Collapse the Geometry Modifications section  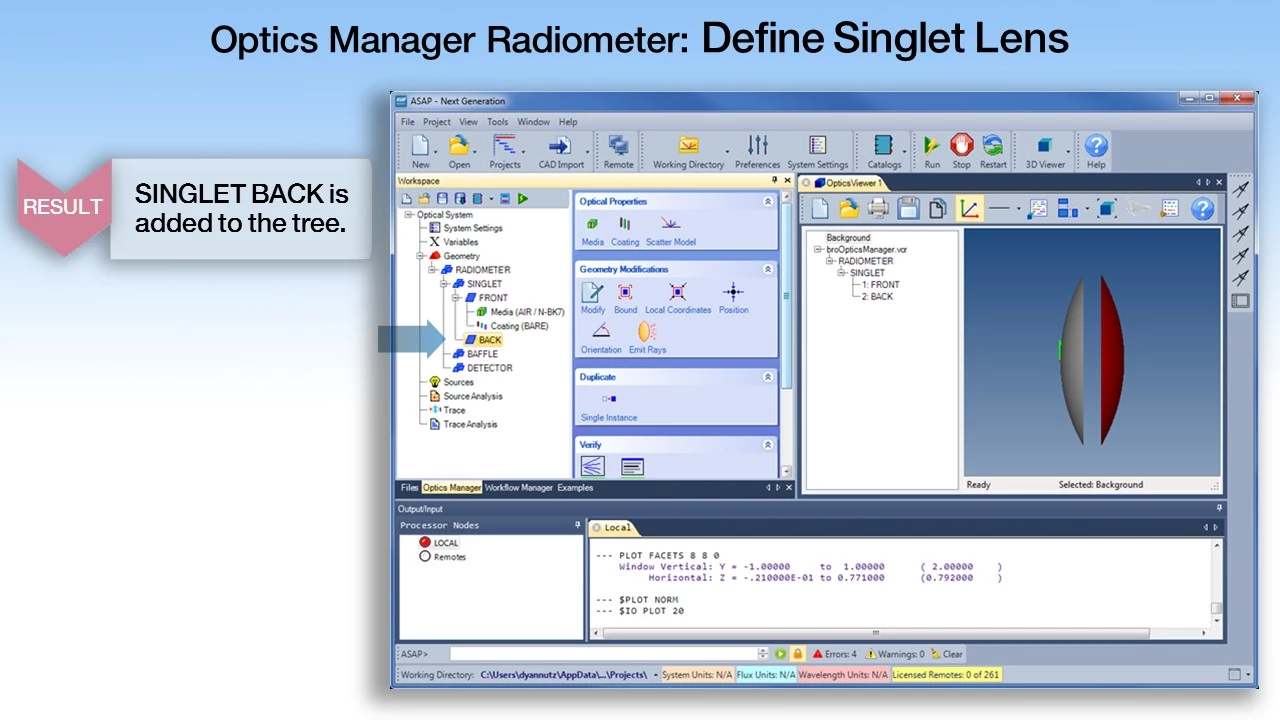pos(768,270)
